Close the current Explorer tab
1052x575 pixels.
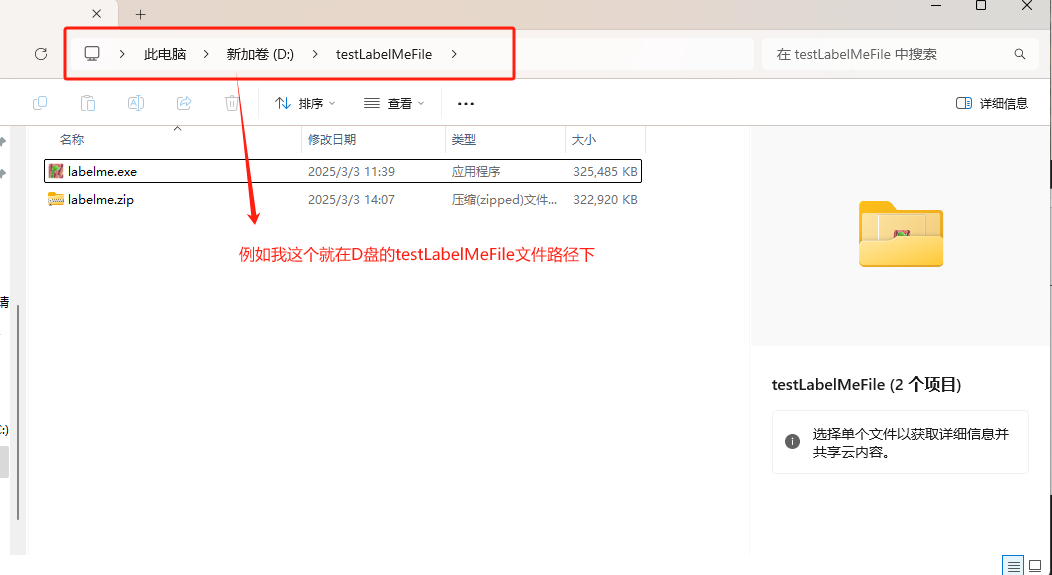(x=97, y=13)
